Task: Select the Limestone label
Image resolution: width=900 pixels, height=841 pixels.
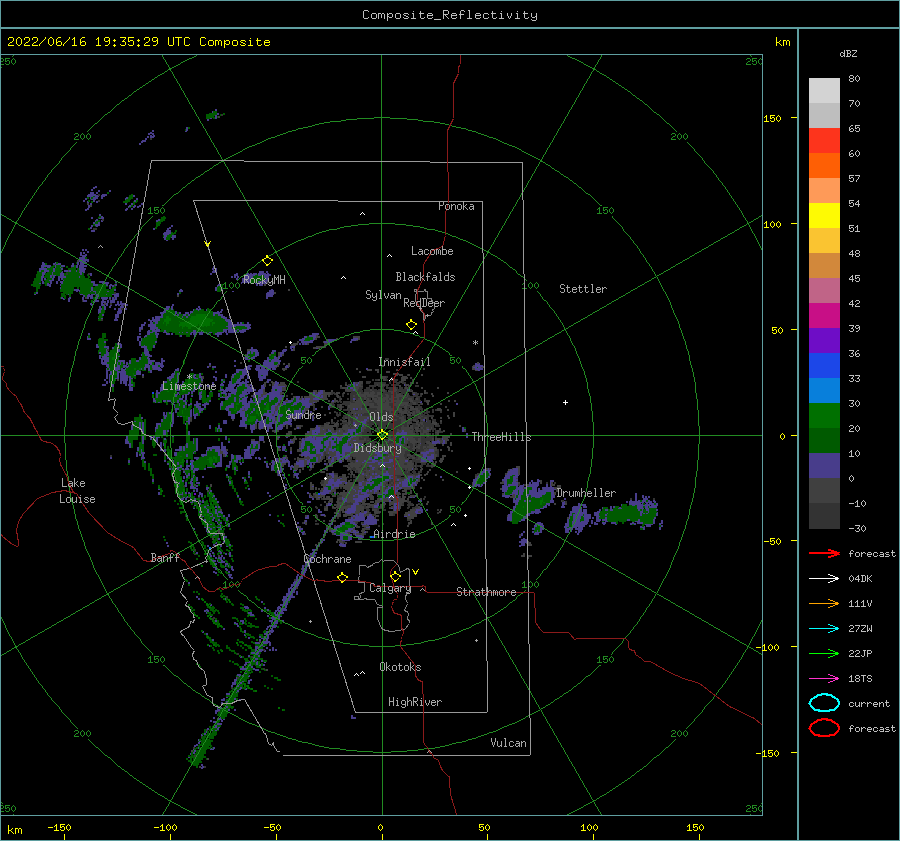Action: click(x=189, y=386)
